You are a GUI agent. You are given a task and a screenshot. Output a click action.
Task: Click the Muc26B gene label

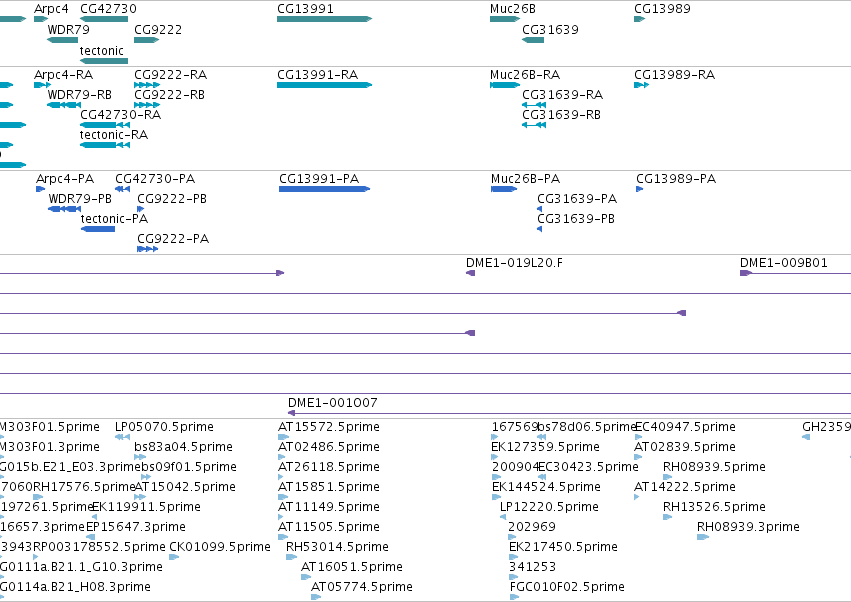coord(512,9)
